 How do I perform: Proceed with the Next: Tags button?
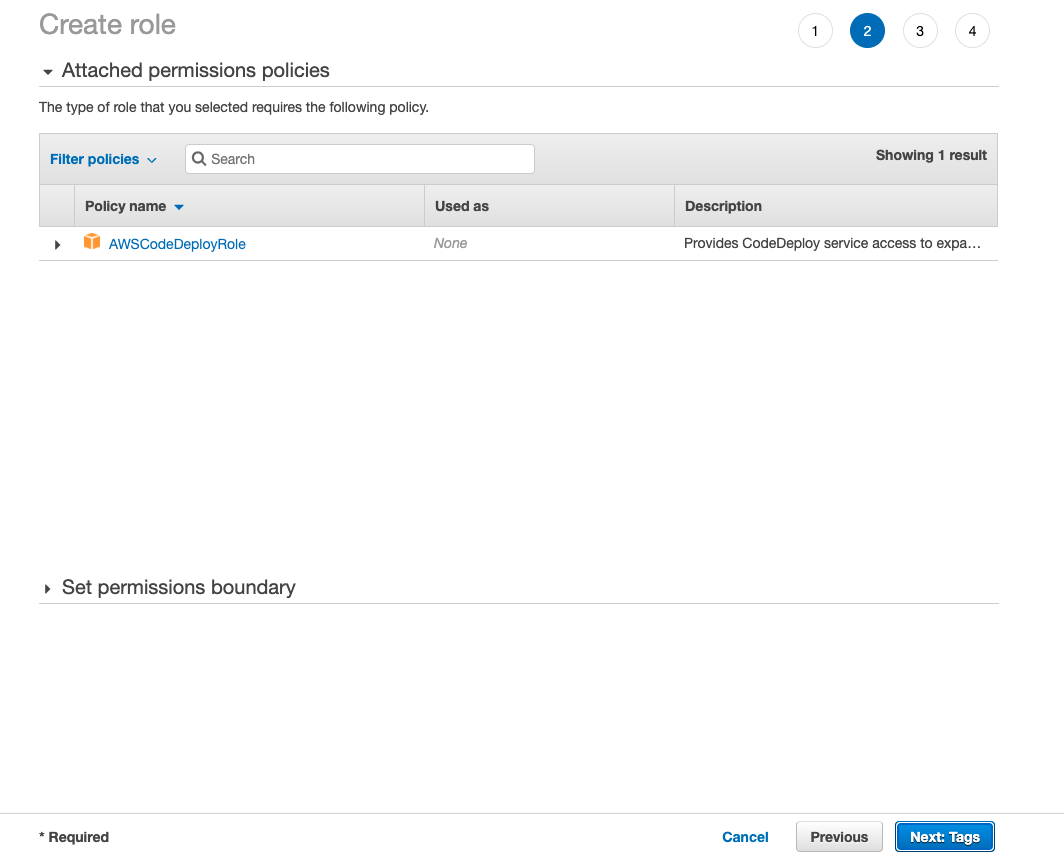tap(944, 837)
